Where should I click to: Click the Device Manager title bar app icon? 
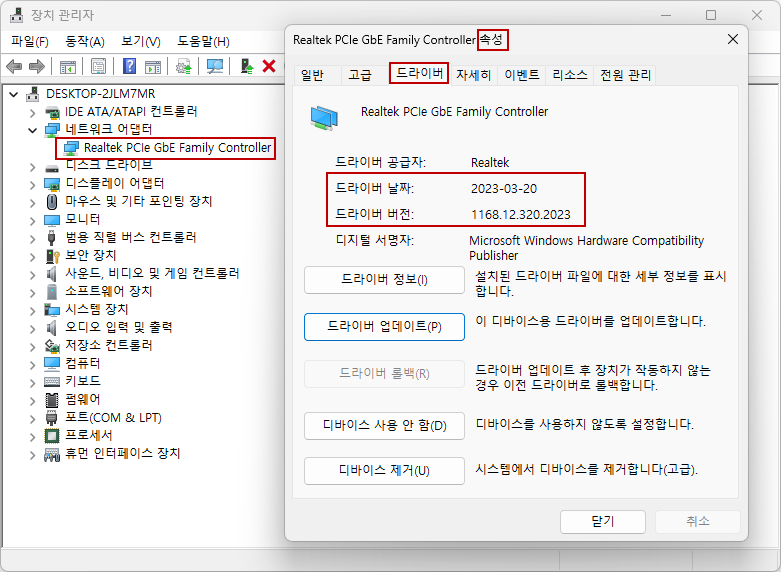[17, 15]
